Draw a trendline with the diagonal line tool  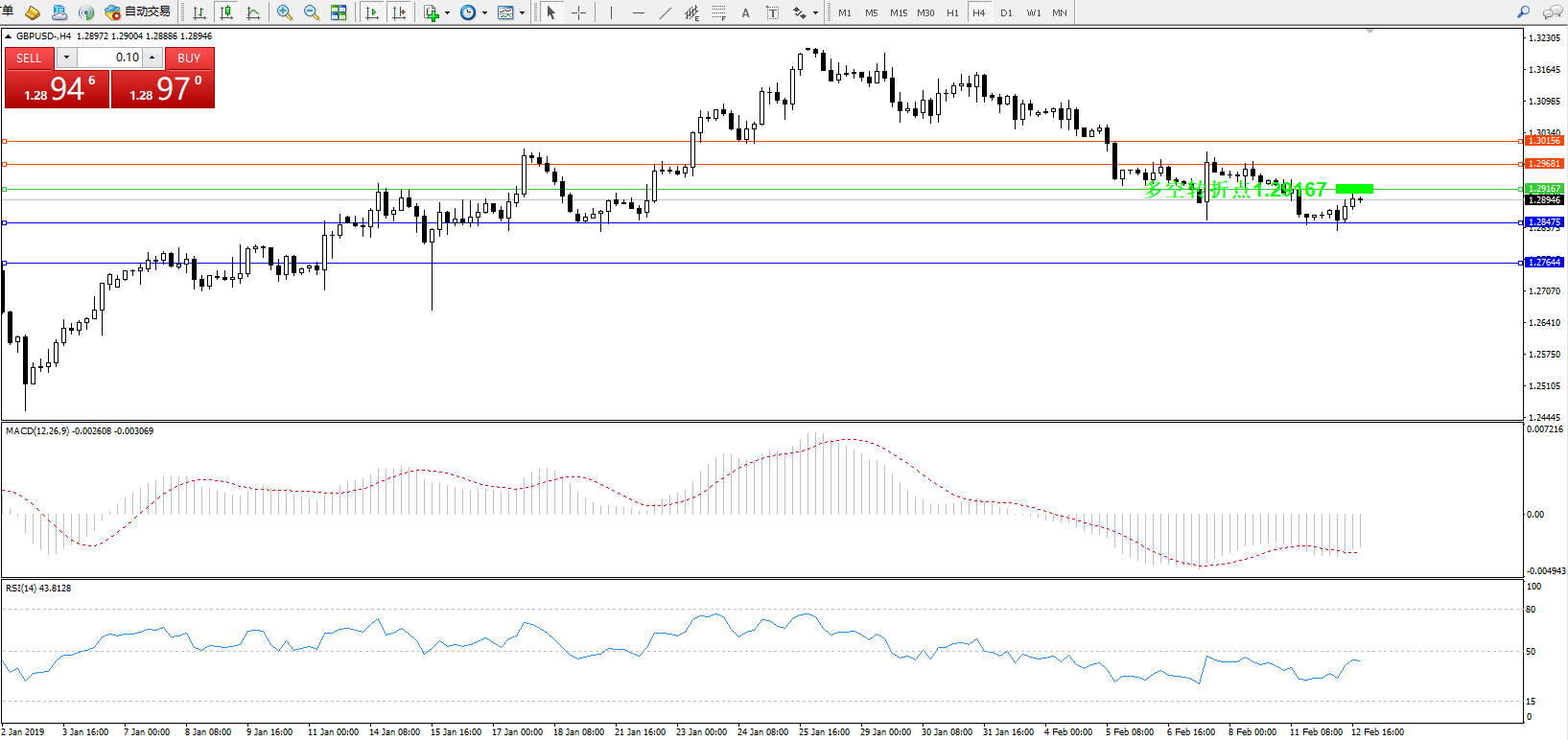click(x=666, y=12)
